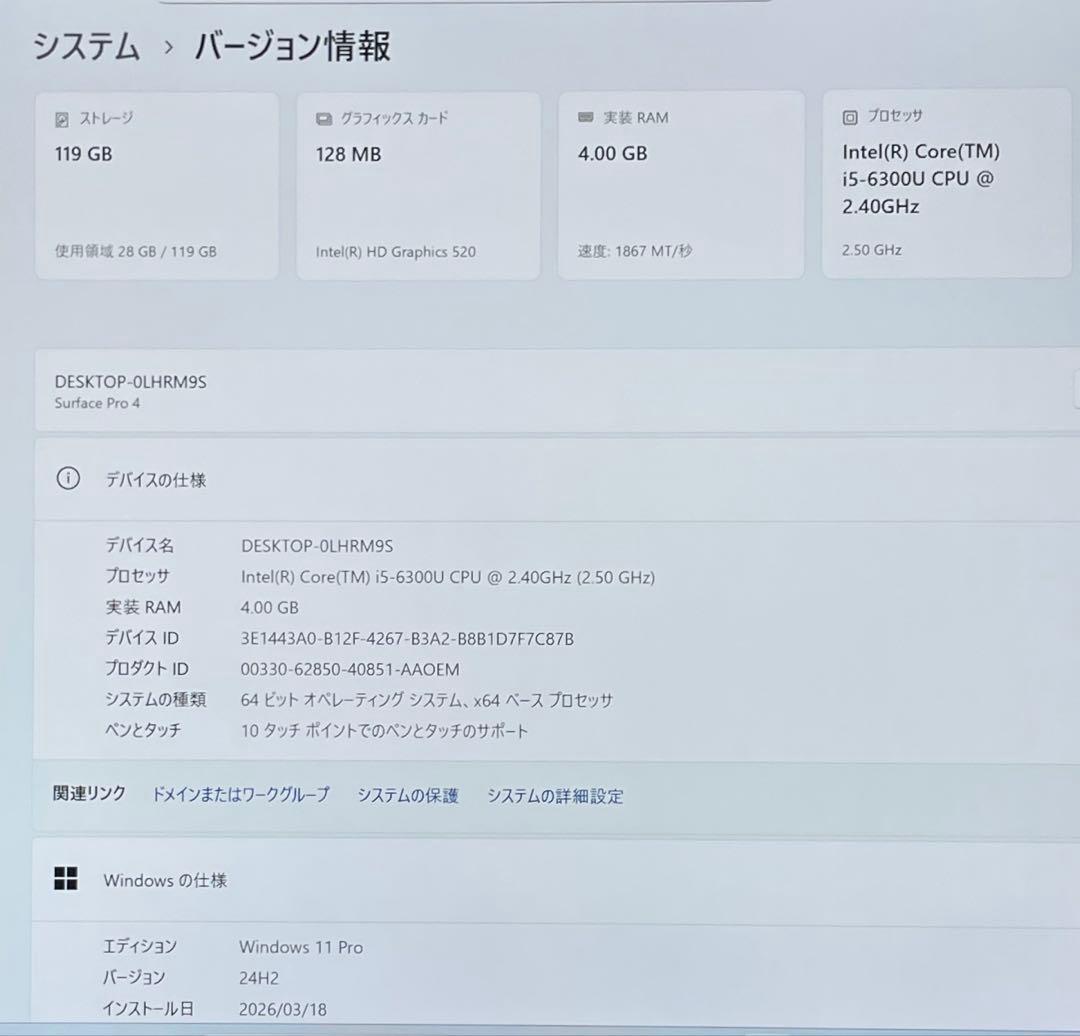Image resolution: width=1080 pixels, height=1036 pixels.
Task: Click the プロダクト ID label
Action: [x=147, y=668]
